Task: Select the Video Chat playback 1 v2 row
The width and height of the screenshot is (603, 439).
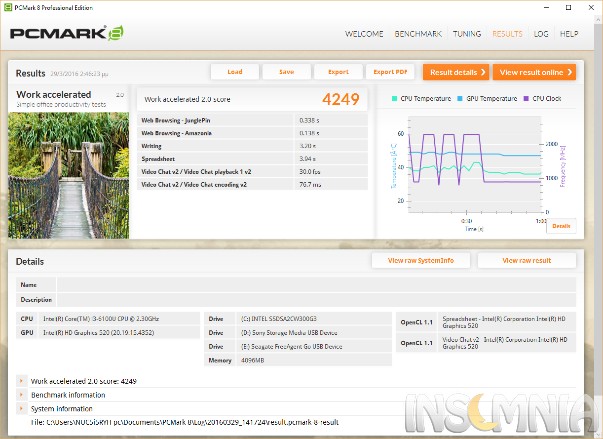Action: coord(252,171)
